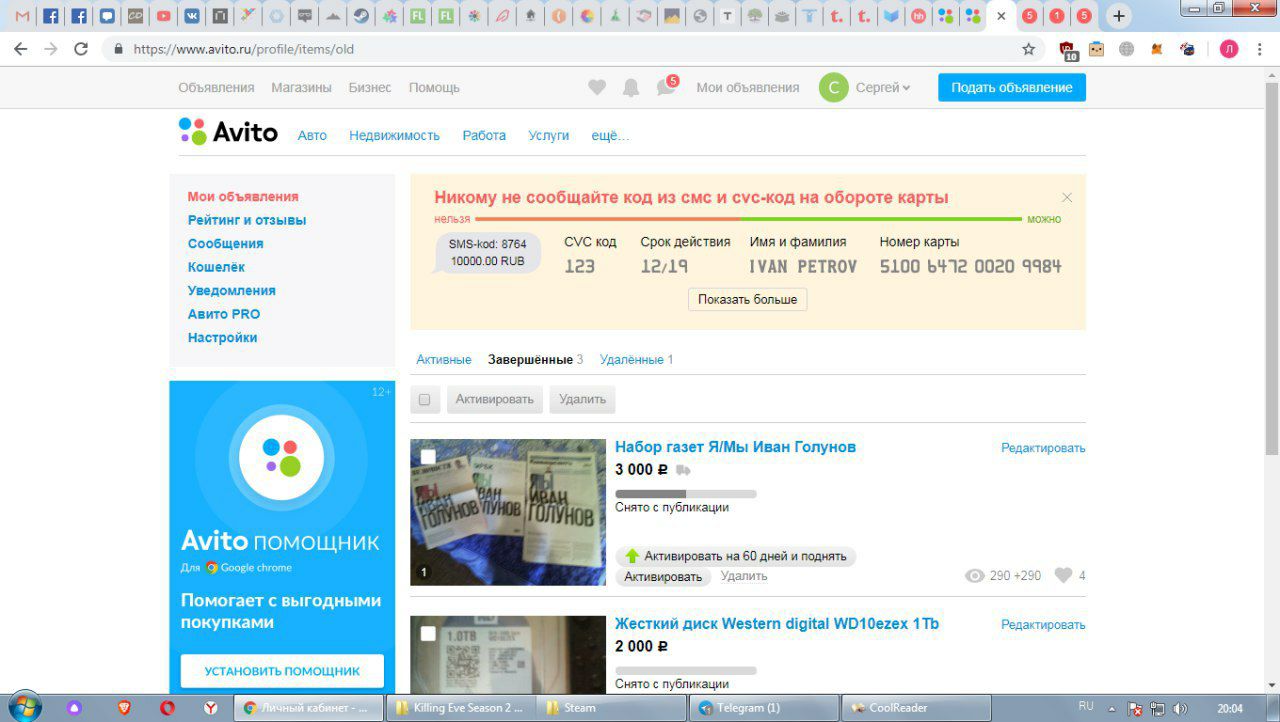Click Редактировать for the Western digital listing
This screenshot has height=722, width=1280.
pyautogui.click(x=1043, y=625)
